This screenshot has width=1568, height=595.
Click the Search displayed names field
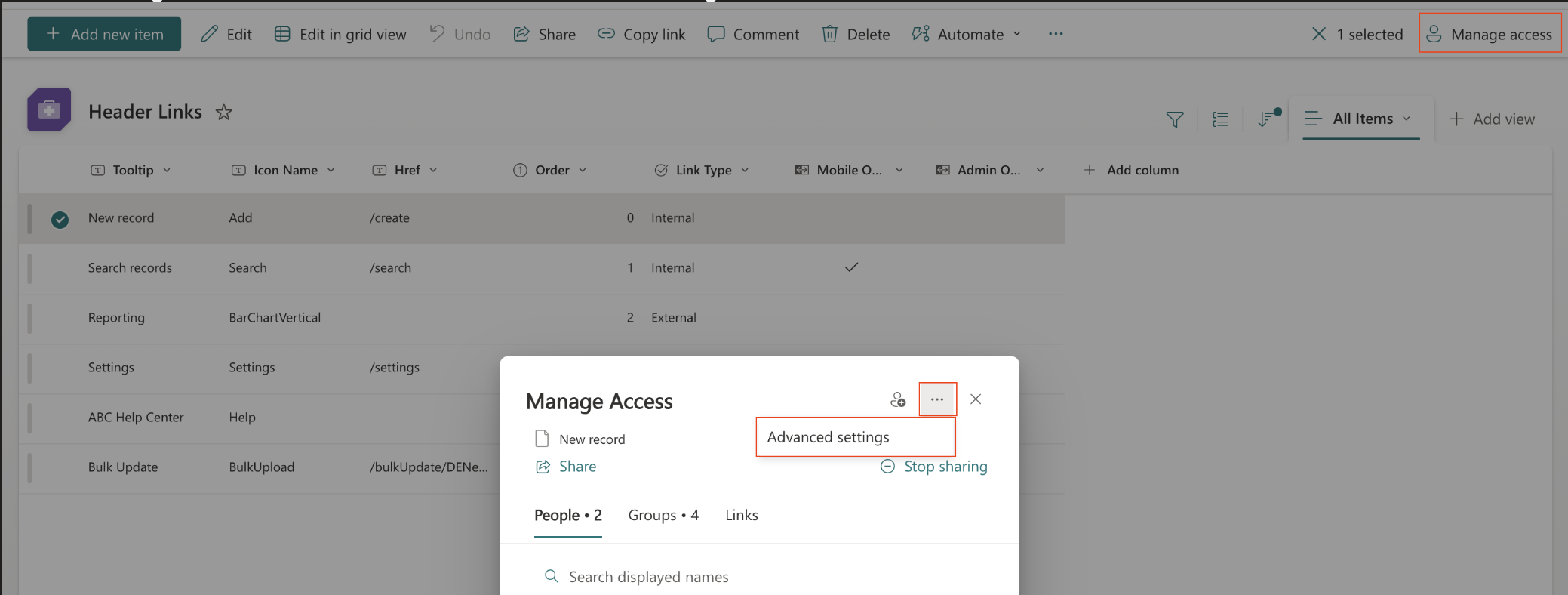point(648,577)
